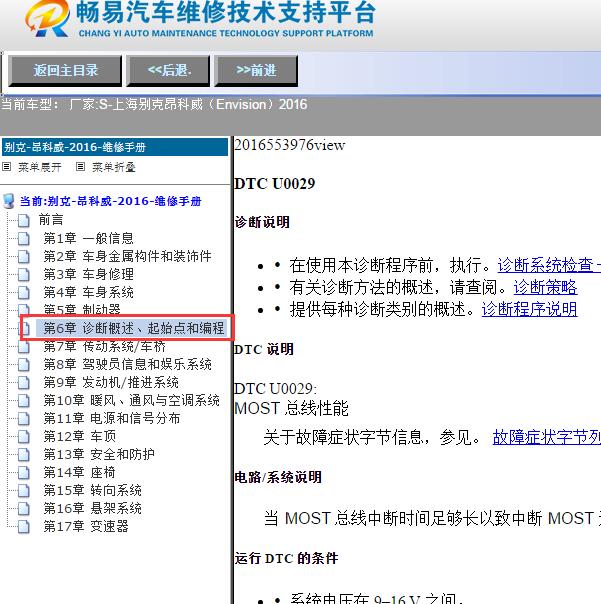Follow the 诊断策略 link
This screenshot has width=601, height=604.
545,287
